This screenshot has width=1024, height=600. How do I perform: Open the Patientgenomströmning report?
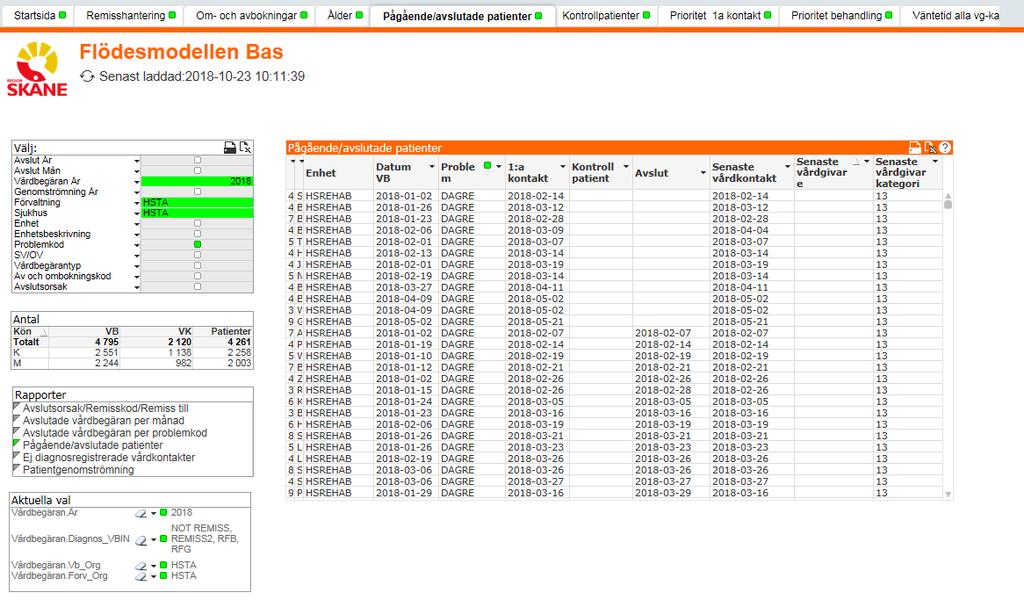78,469
